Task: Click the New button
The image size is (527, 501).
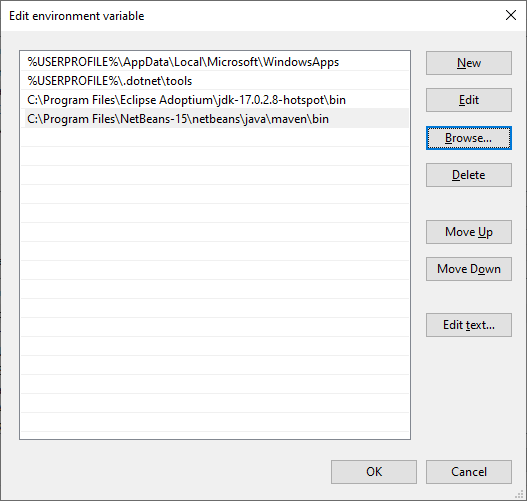Action: click(x=469, y=63)
